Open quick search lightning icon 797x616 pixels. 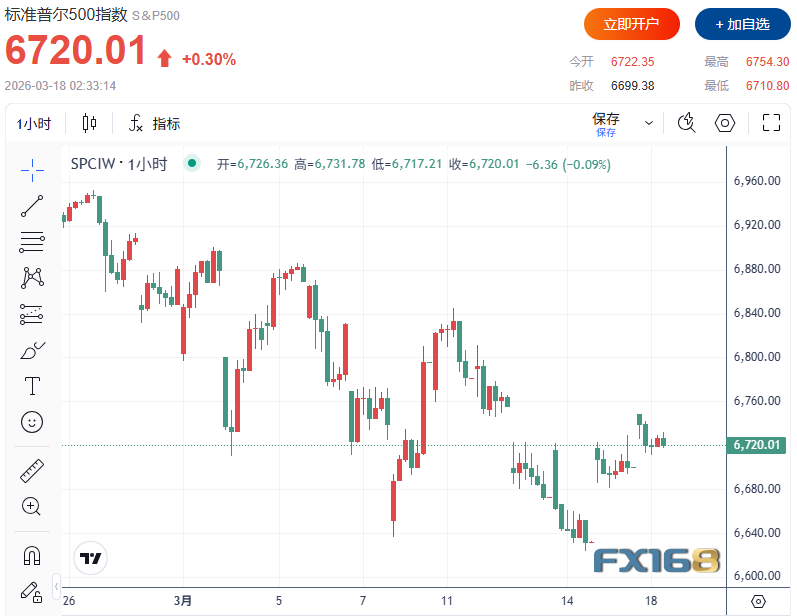click(686, 123)
